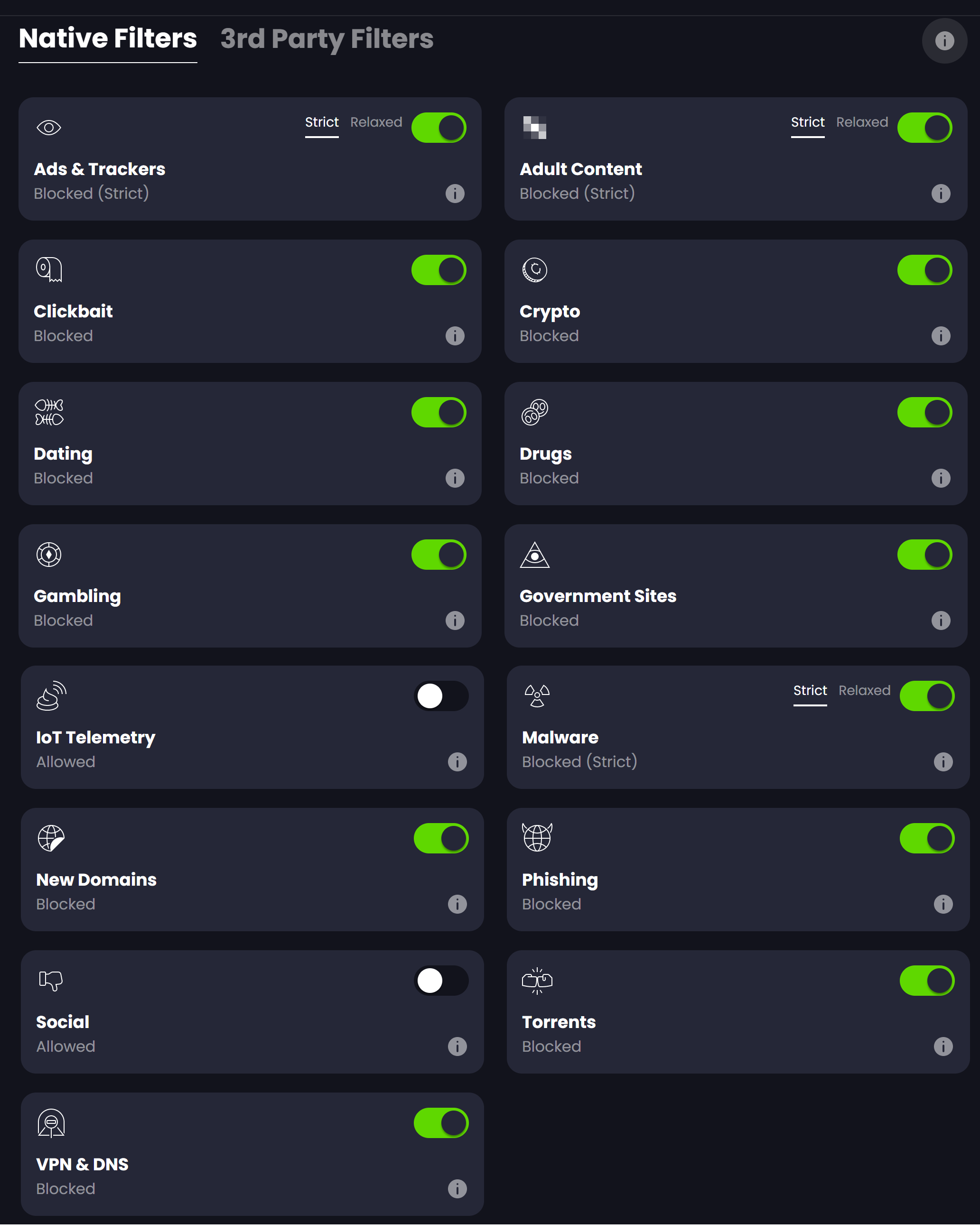Click the Gambling target icon
This screenshot has width=980, height=1232.
point(48,553)
